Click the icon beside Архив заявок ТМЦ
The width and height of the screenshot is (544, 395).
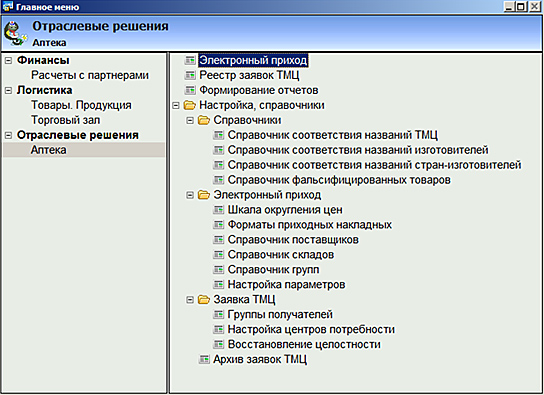[204, 359]
